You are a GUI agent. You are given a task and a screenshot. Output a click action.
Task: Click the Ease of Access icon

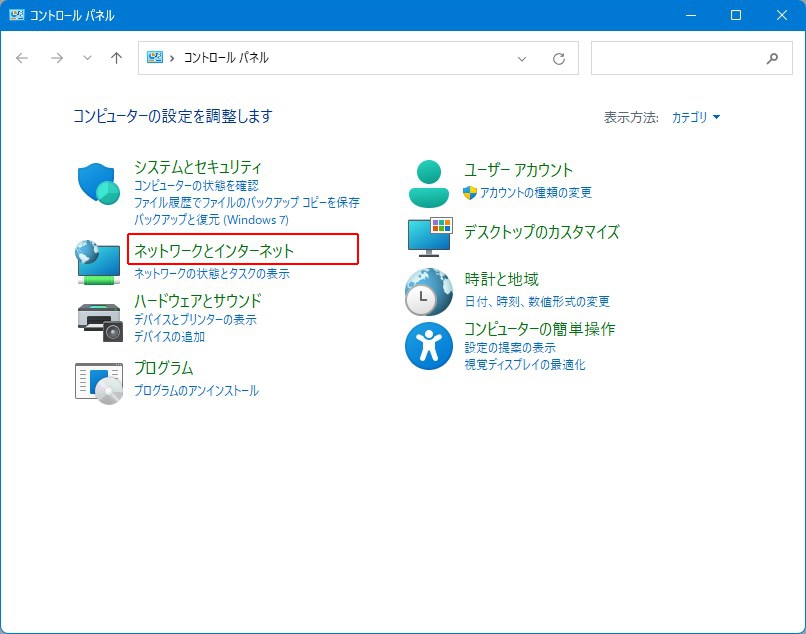(429, 345)
